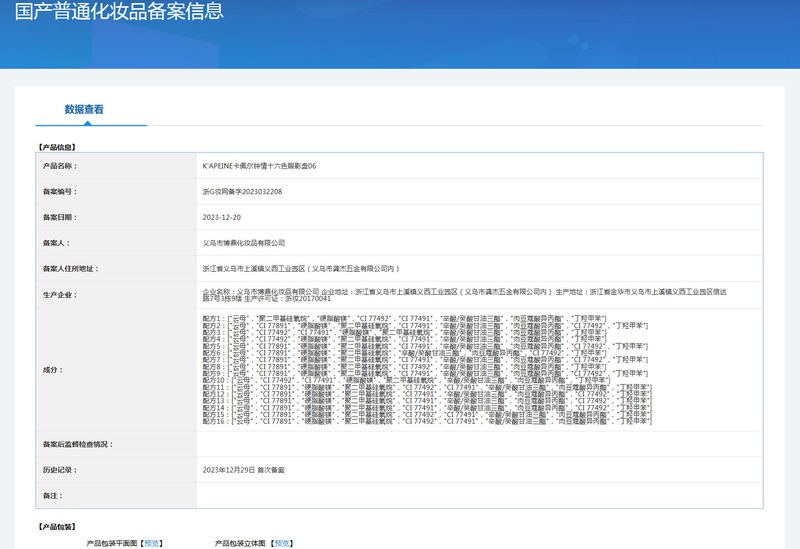Image resolution: width=800 pixels, height=549 pixels.
Task: Click the 备案日期 row label
Action: [x=60, y=217]
